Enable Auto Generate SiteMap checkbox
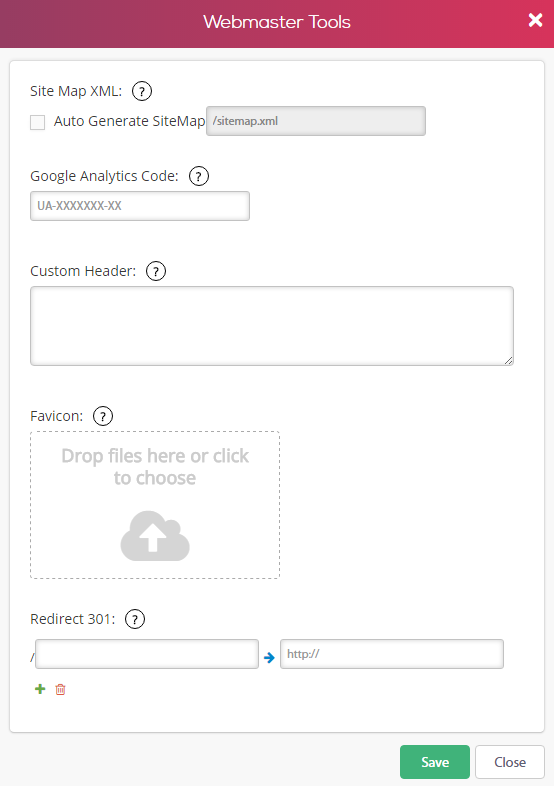 point(38,122)
